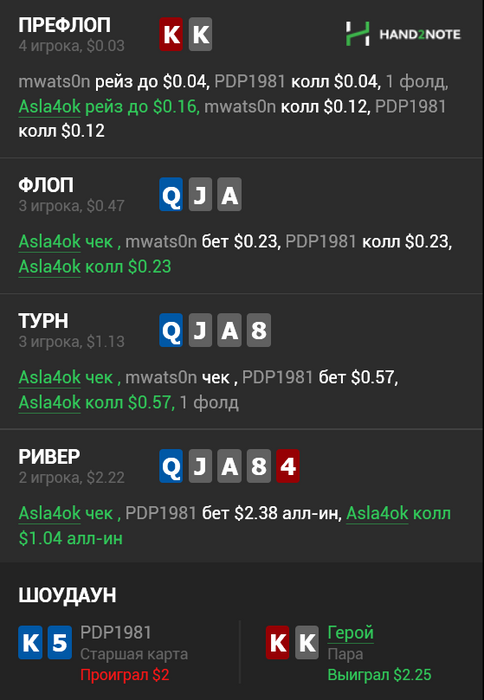Screen dimensions: 484x700
Task: Open Asla4ok link in preflop raise line
Action: tap(50, 107)
